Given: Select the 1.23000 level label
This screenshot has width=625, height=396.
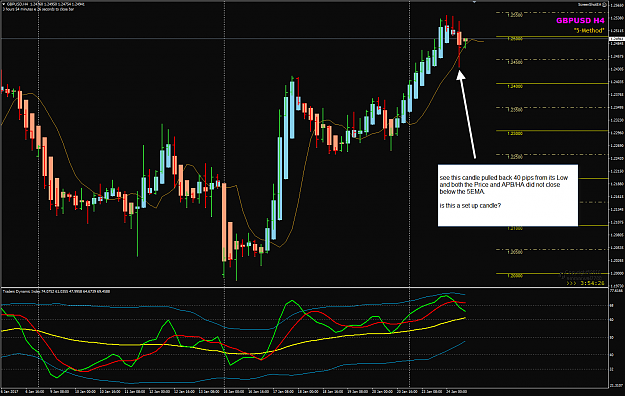Looking at the screenshot, I should (x=515, y=134).
